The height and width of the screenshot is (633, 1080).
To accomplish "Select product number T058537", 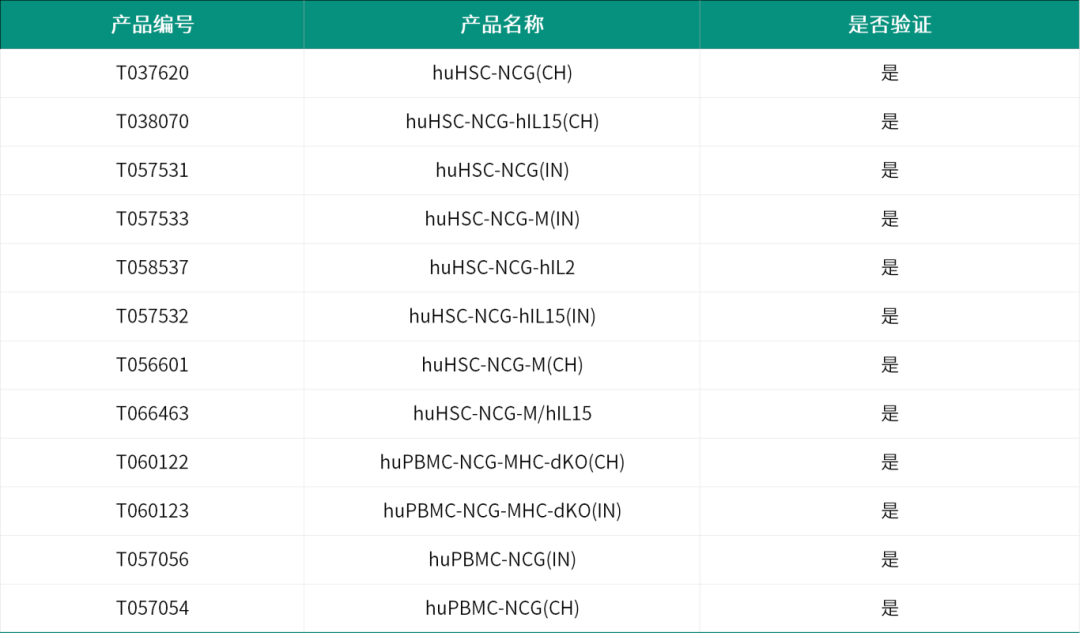I will tap(152, 268).
